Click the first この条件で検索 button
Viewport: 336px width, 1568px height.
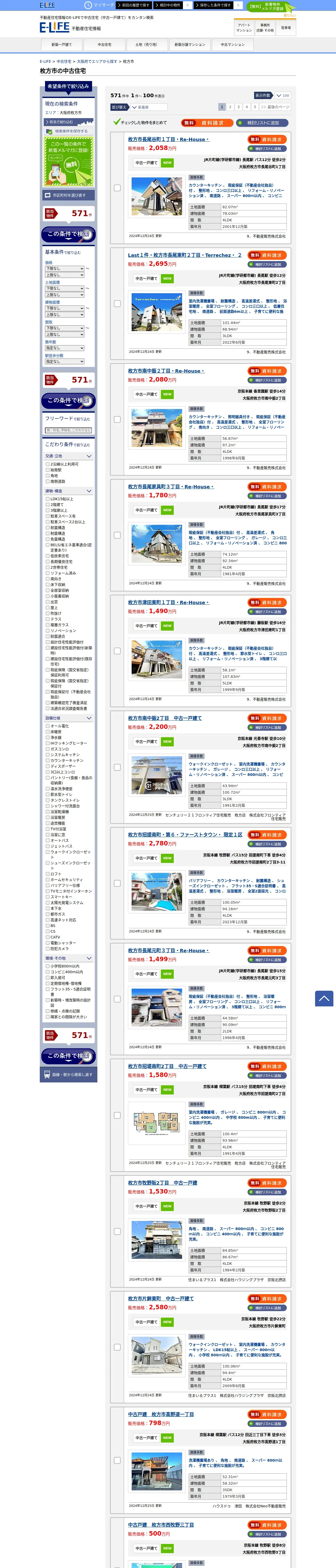68,234
